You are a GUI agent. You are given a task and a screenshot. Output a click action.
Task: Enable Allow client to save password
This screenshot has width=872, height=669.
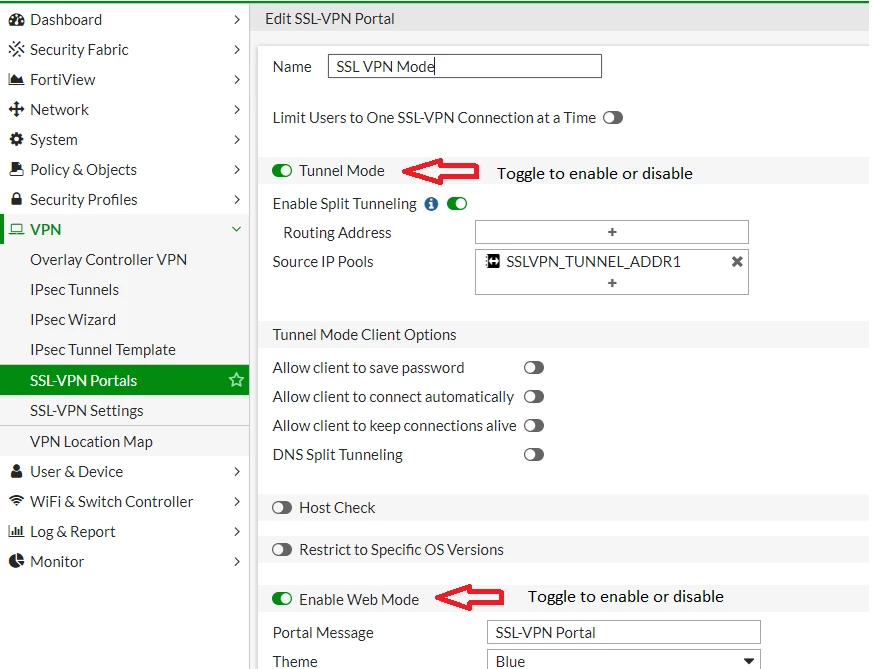(x=534, y=368)
